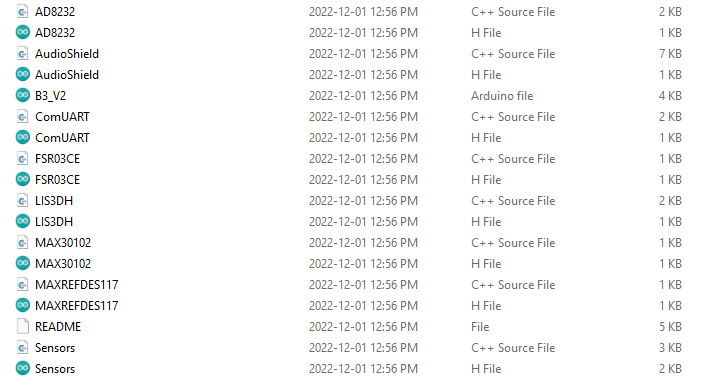Select the Sensors H file Arduino icon
This screenshot has height=388, width=717.
22,368
